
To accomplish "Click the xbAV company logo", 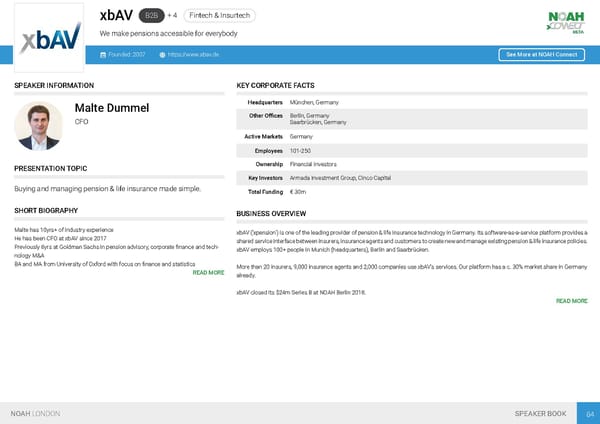I will pos(49,37).
